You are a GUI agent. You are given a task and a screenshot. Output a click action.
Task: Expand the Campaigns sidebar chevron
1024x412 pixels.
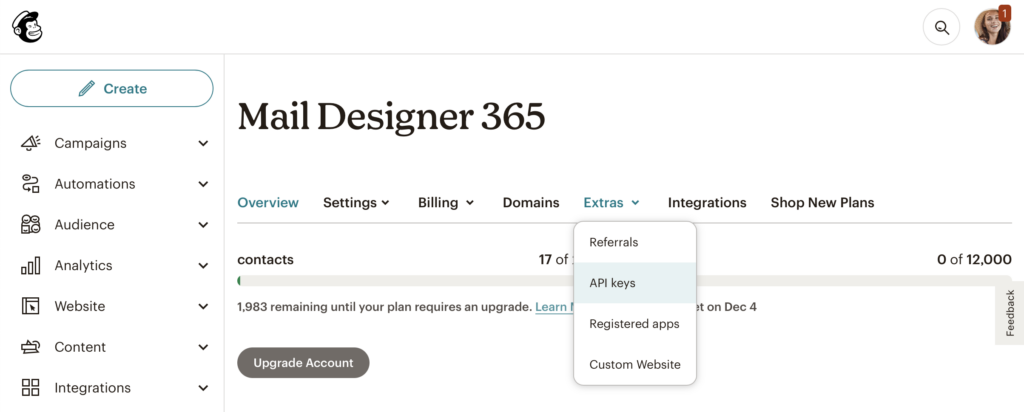[203, 143]
